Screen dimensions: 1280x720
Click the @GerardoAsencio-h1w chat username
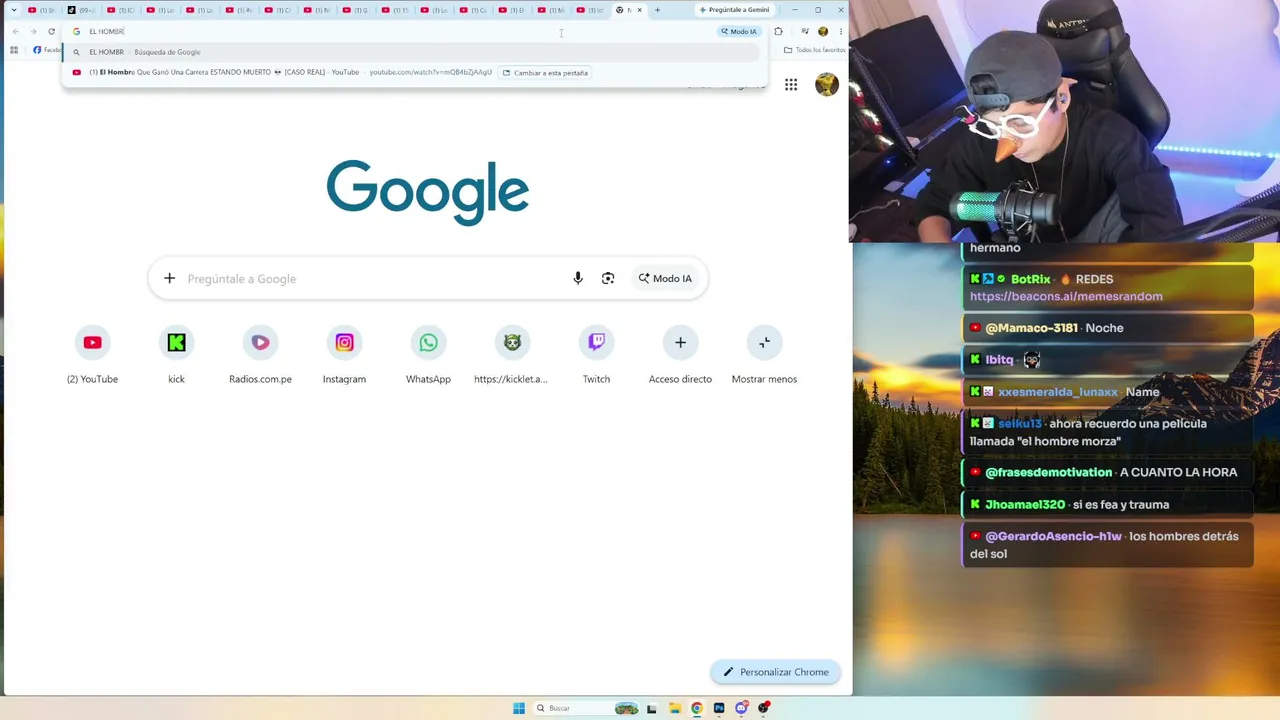coord(1053,536)
